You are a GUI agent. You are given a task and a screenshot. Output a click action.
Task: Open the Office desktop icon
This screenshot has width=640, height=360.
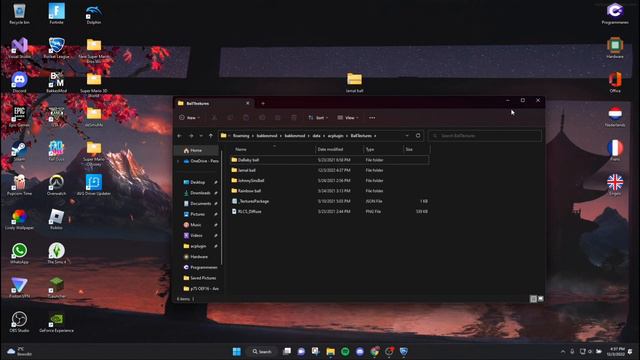coord(615,81)
